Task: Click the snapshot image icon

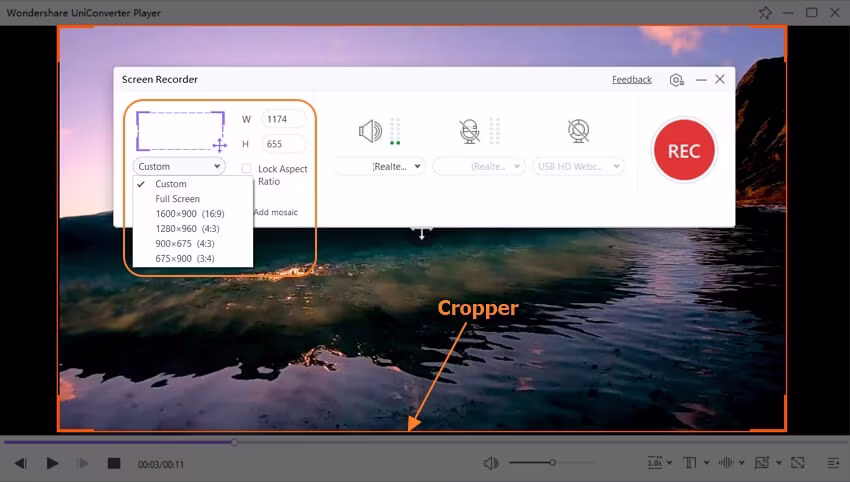Action: tap(762, 462)
